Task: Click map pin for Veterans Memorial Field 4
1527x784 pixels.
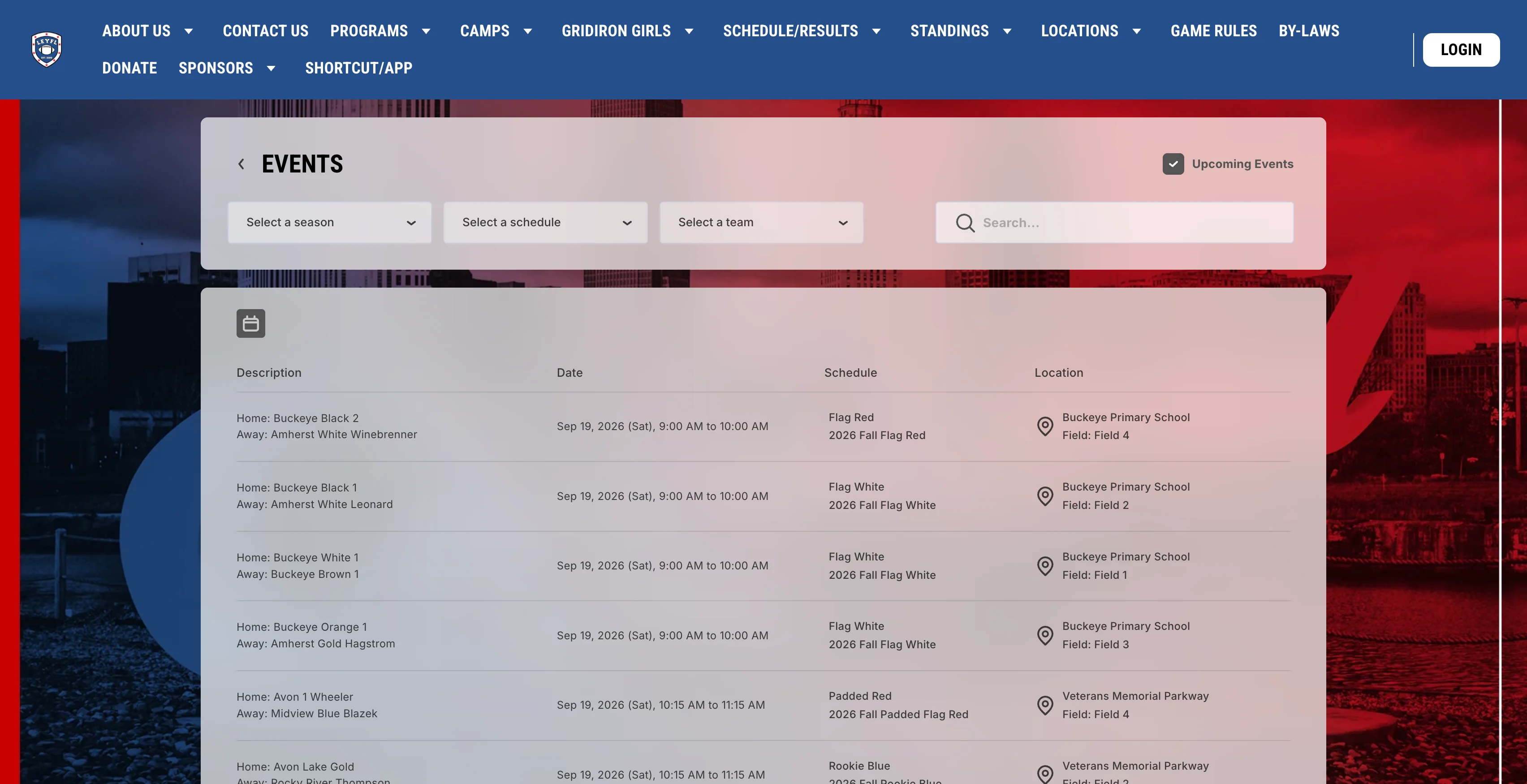Action: pos(1045,705)
